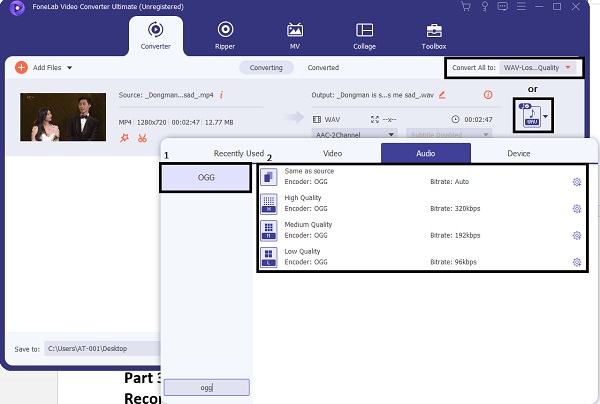The image size is (600, 404).
Task: Open the AAC-2Channel audio track dropdown
Action: coord(354,135)
